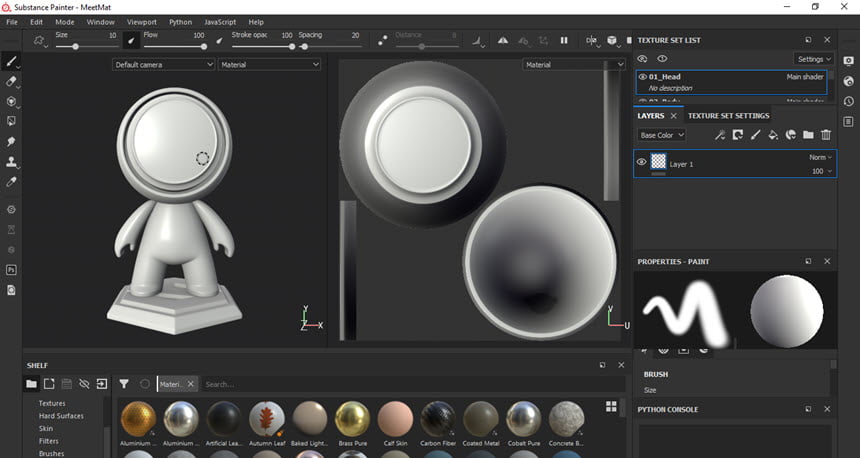Open the Default camera dropdown
This screenshot has height=458, width=860.
[163, 65]
